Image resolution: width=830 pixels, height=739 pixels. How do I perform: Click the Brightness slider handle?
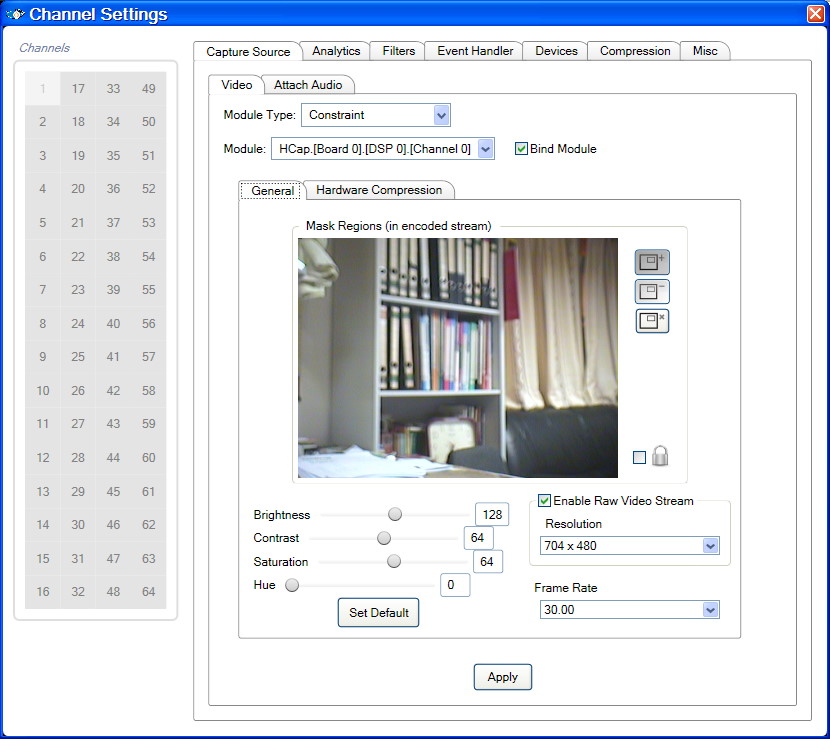[395, 514]
